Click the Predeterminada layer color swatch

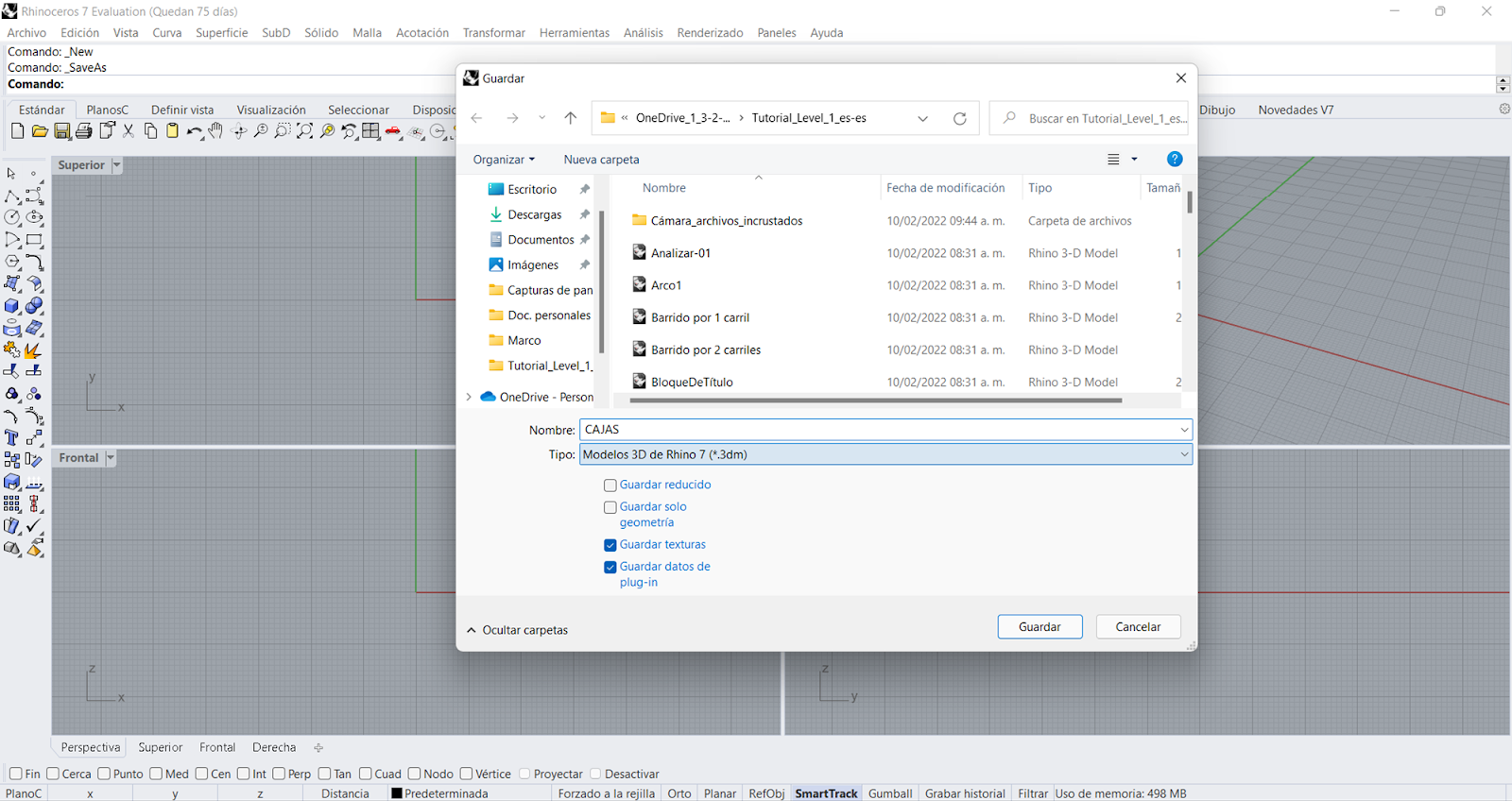tap(397, 793)
